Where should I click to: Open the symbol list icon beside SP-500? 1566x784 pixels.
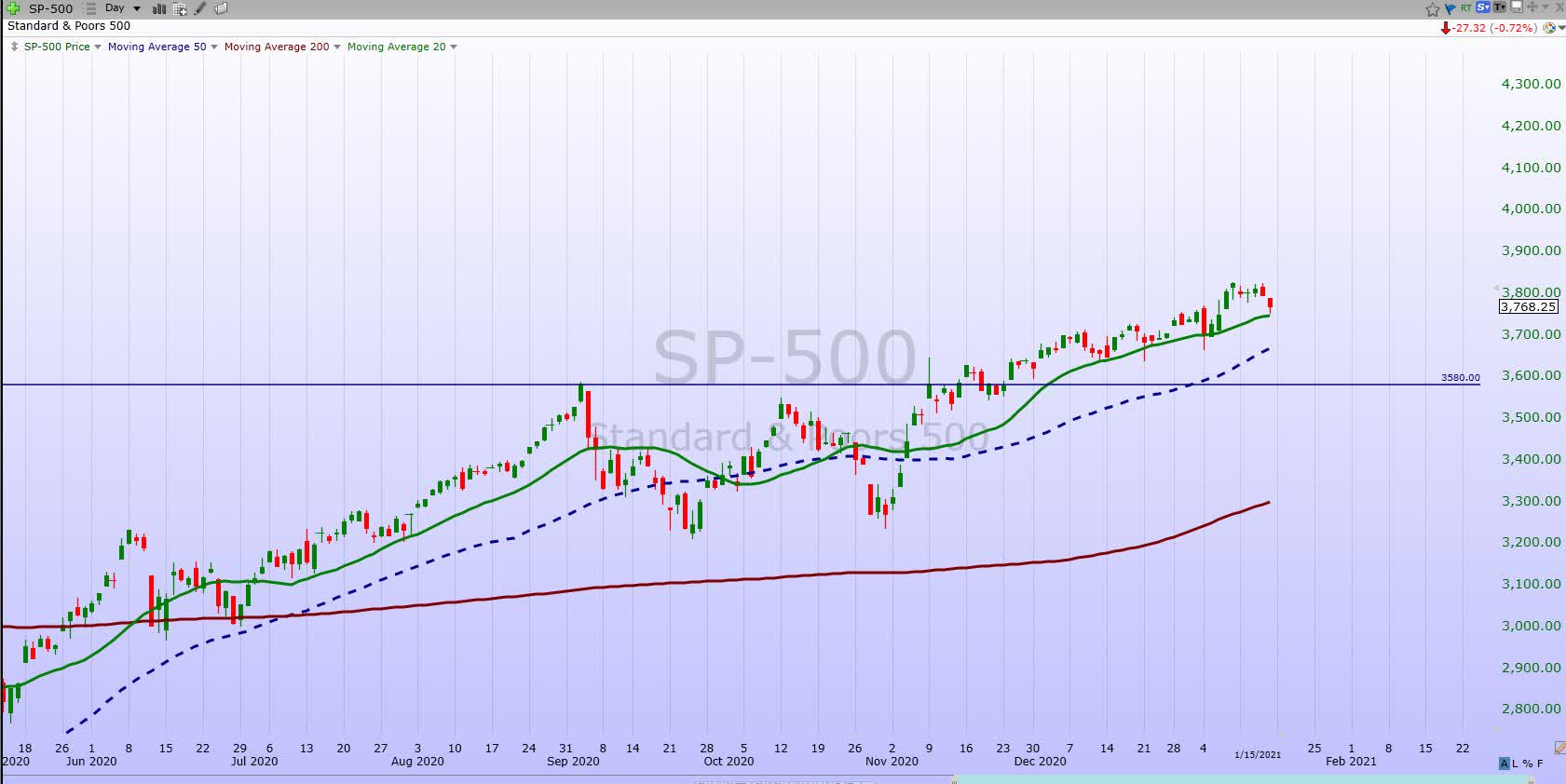point(90,8)
